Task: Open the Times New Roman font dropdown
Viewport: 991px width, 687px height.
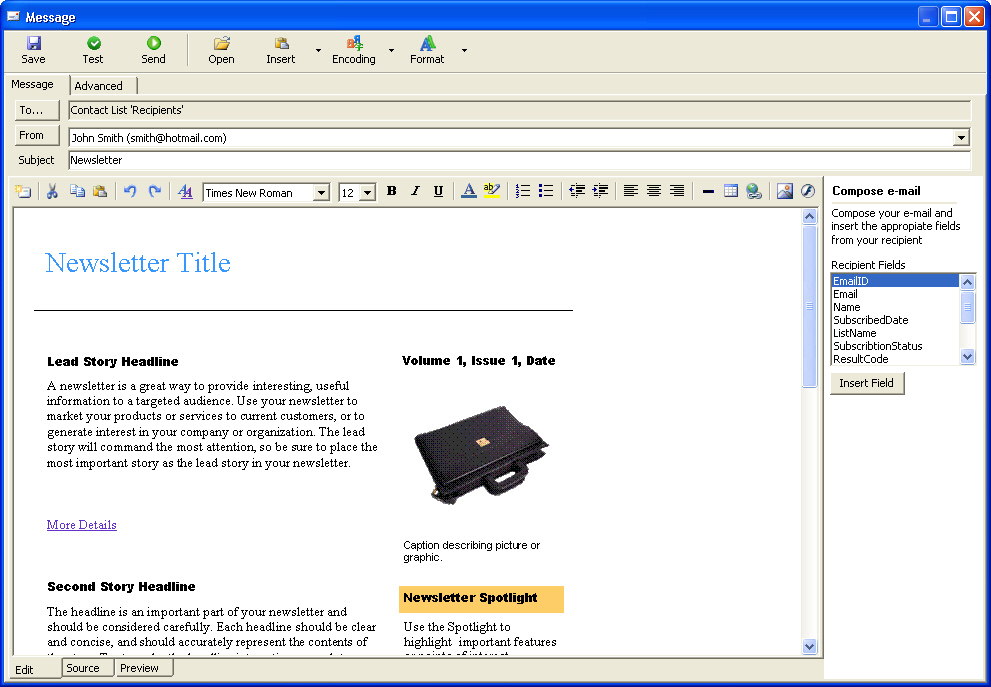Action: coord(322,193)
